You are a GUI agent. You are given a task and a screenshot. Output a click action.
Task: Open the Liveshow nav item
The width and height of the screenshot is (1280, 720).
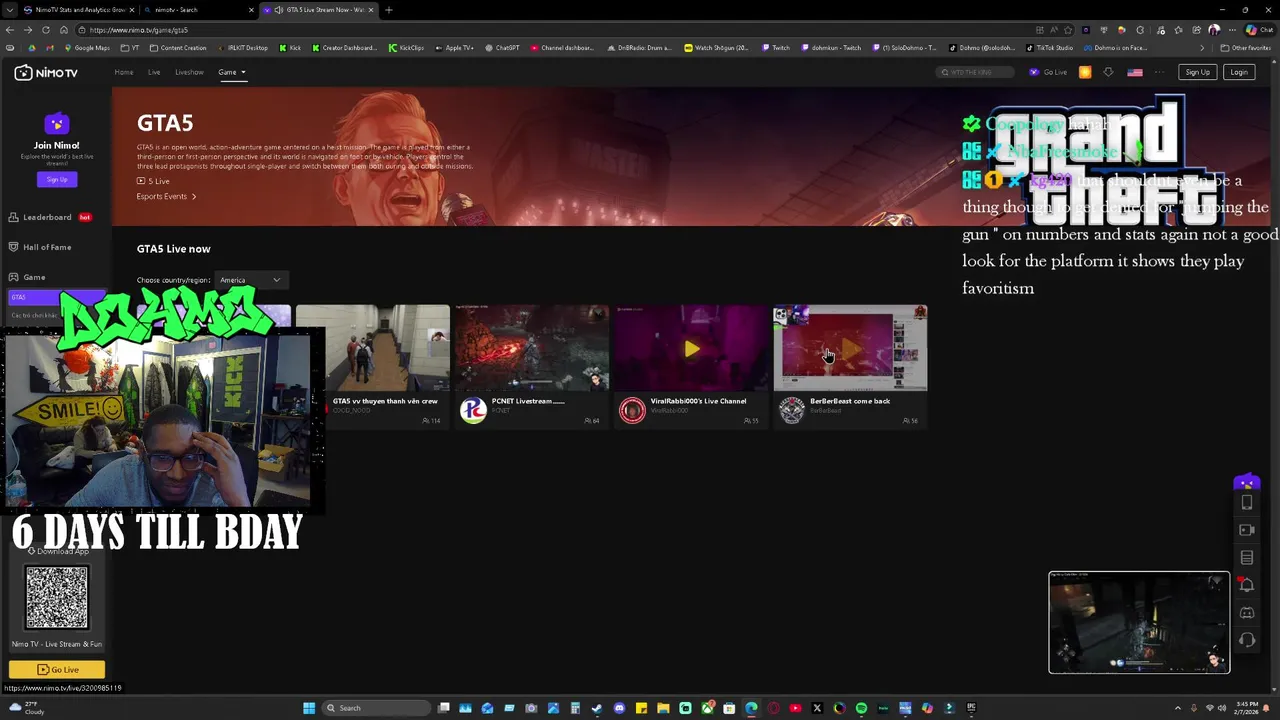tap(189, 72)
